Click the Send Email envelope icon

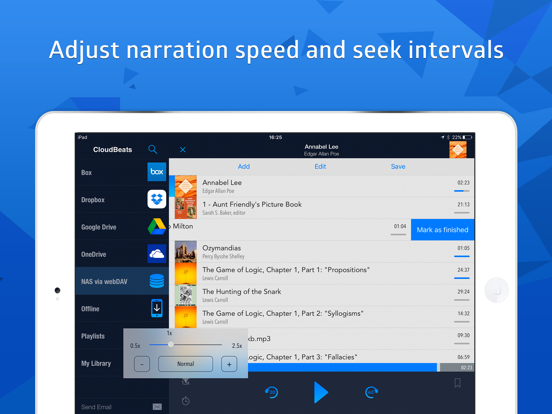coord(157,407)
